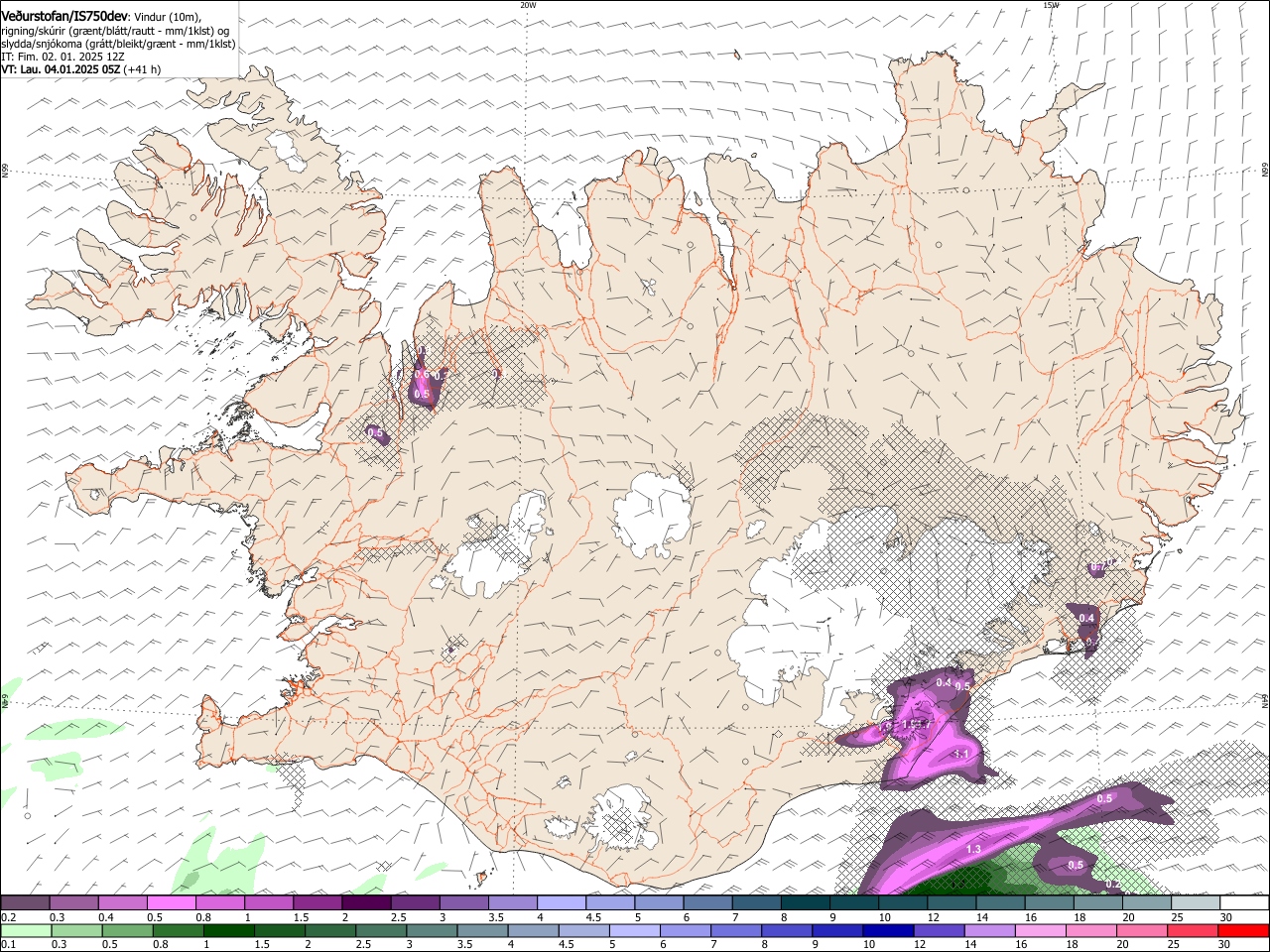Click the dark teal upper swatch labeled 8
This screenshot has width=1270, height=952.
point(806,903)
